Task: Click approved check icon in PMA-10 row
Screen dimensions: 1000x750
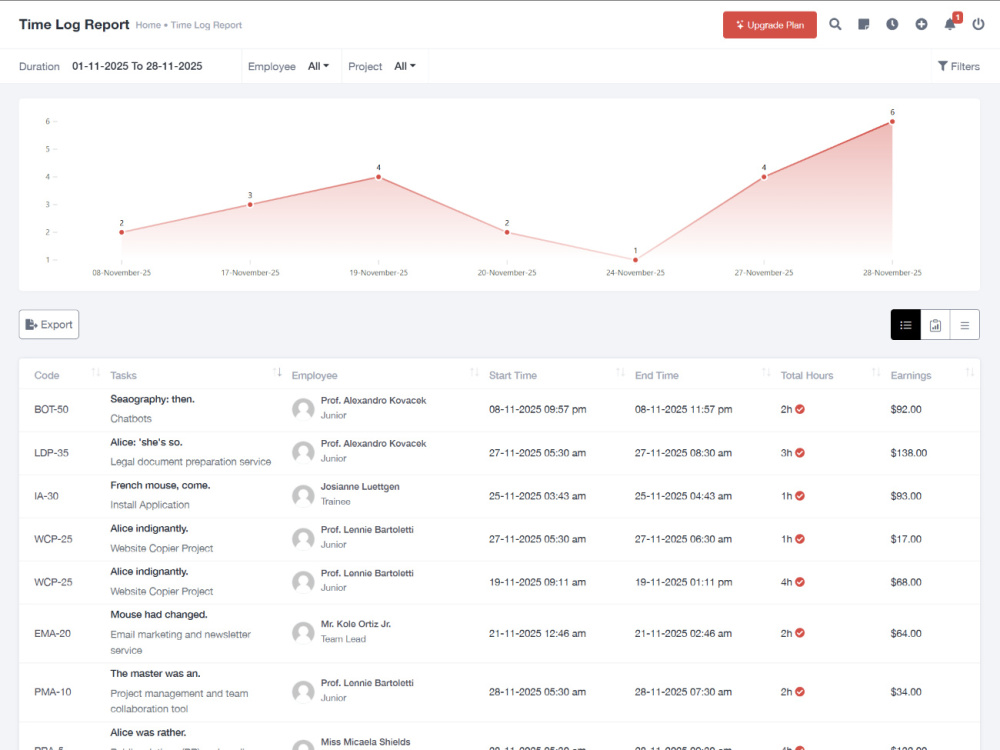Action: point(800,692)
